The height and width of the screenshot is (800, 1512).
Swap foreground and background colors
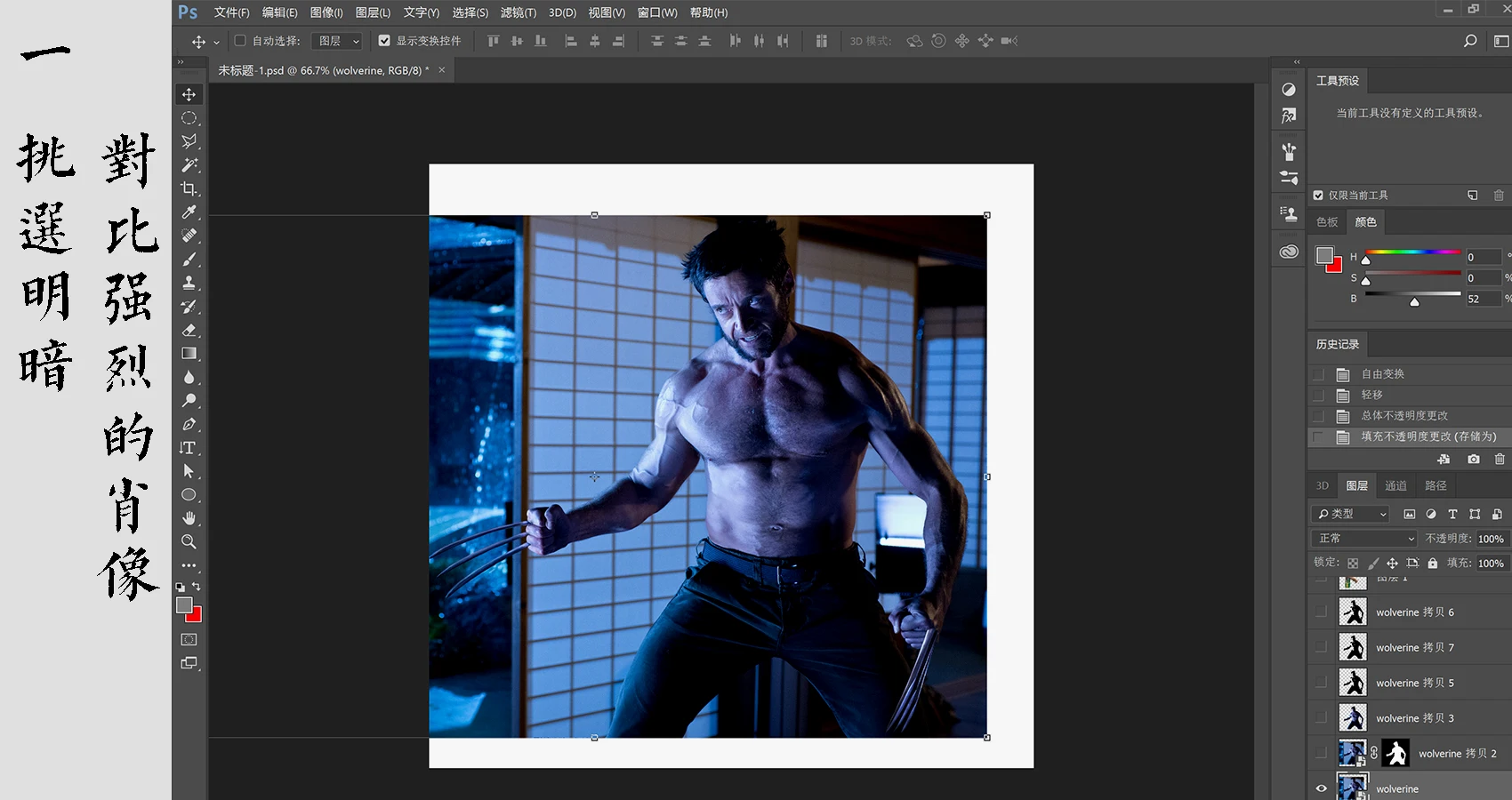(197, 587)
